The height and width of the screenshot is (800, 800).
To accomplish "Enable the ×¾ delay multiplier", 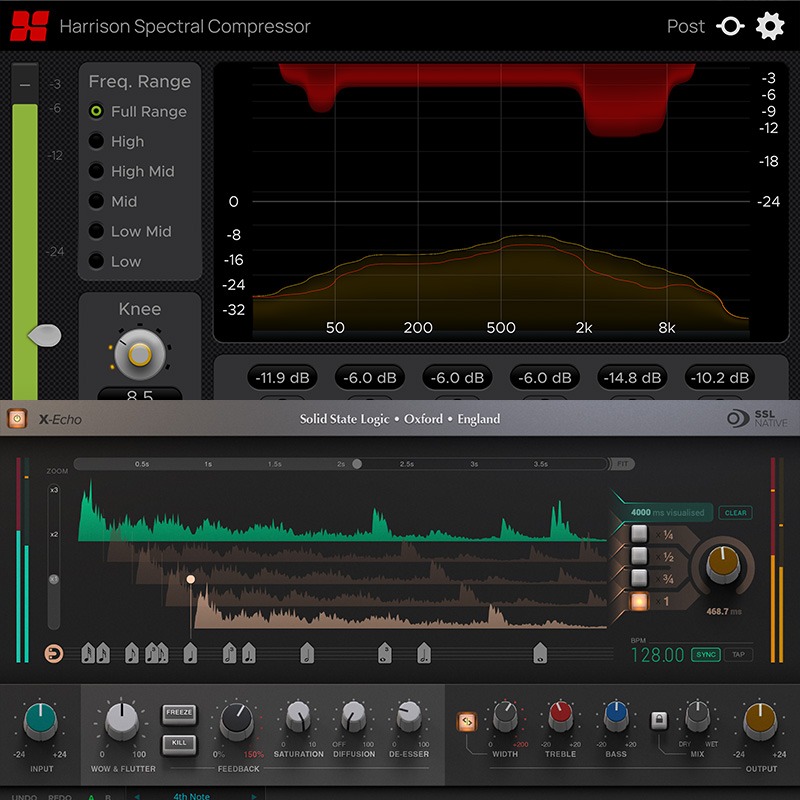I will (639, 578).
